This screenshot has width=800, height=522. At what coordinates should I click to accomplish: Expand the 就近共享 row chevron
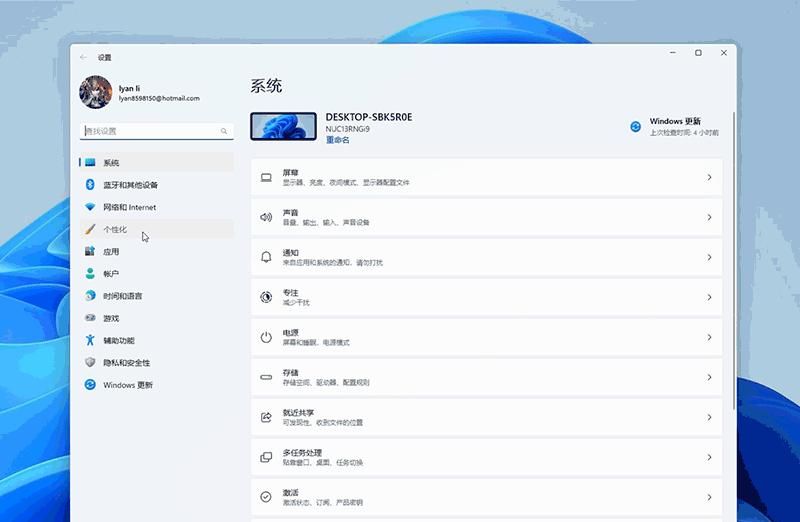(709, 417)
